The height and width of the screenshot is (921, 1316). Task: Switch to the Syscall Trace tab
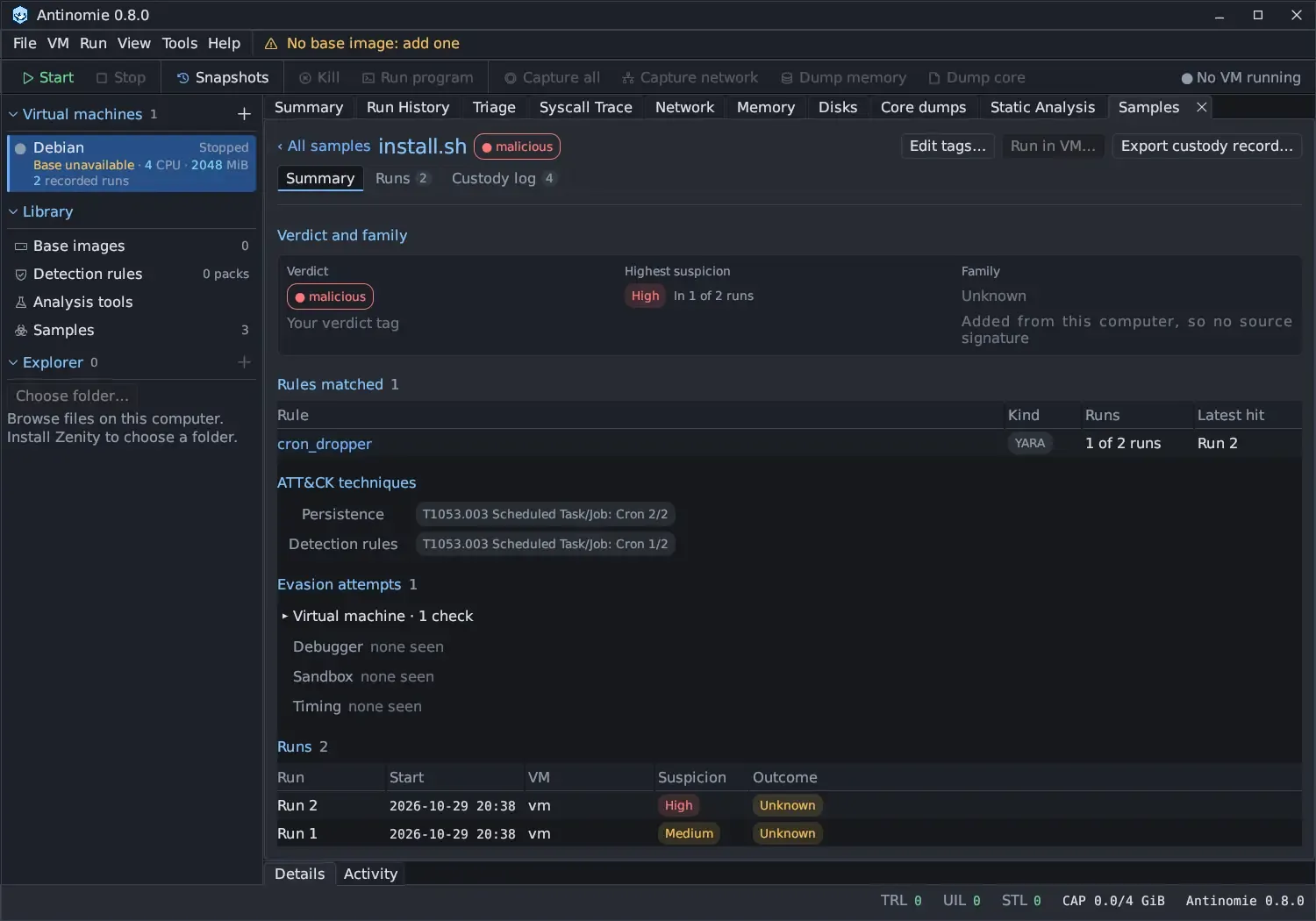(x=585, y=107)
